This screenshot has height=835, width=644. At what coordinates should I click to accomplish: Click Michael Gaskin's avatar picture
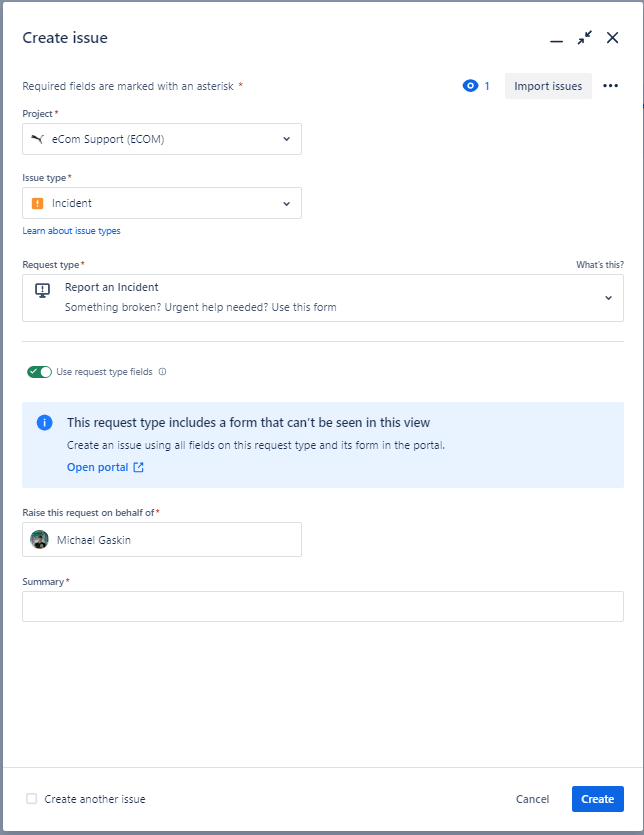[x=39, y=539]
